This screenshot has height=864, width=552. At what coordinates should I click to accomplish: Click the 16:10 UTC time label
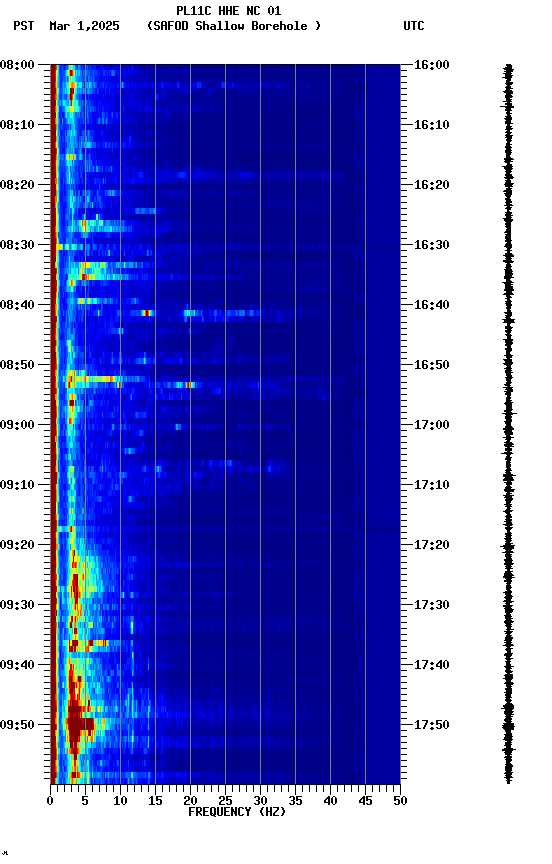click(x=432, y=125)
